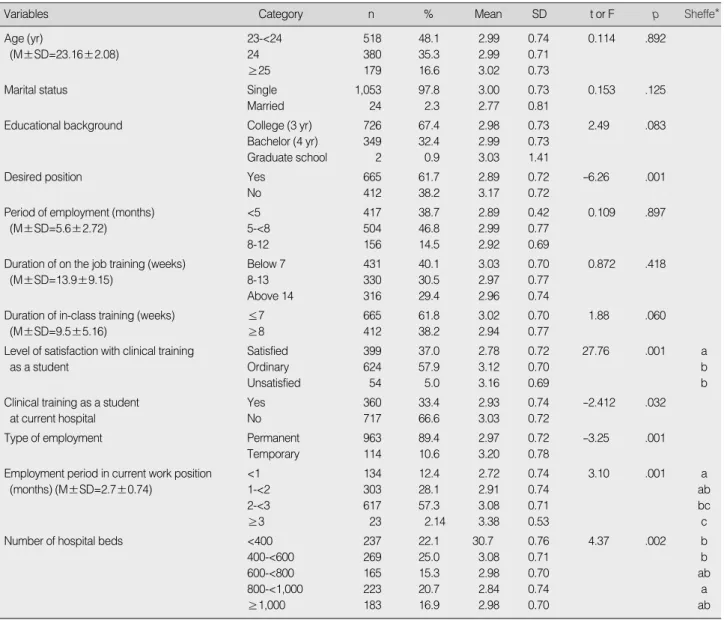Click the 'SD' column header
This screenshot has height=620, width=724.
coord(539,14)
